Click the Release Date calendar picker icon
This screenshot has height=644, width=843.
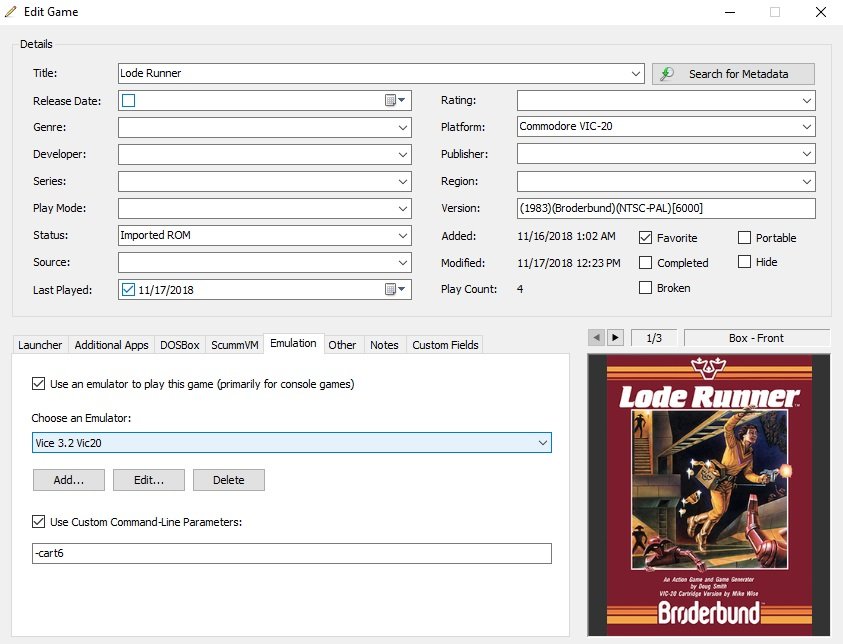click(395, 100)
